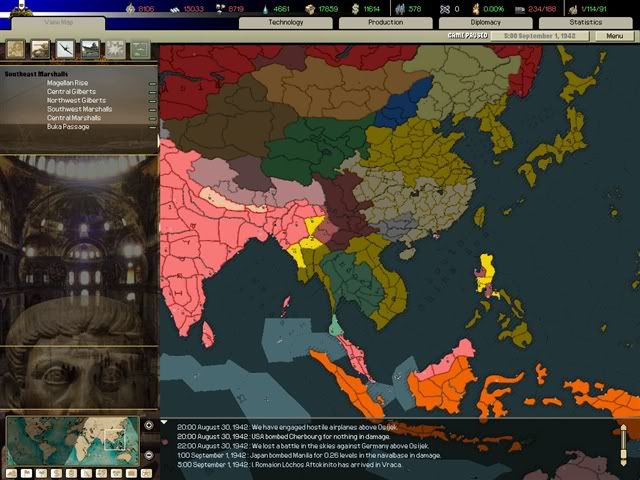Click the message log scrollbar
Screen dimensions: 640x480
[622, 440]
